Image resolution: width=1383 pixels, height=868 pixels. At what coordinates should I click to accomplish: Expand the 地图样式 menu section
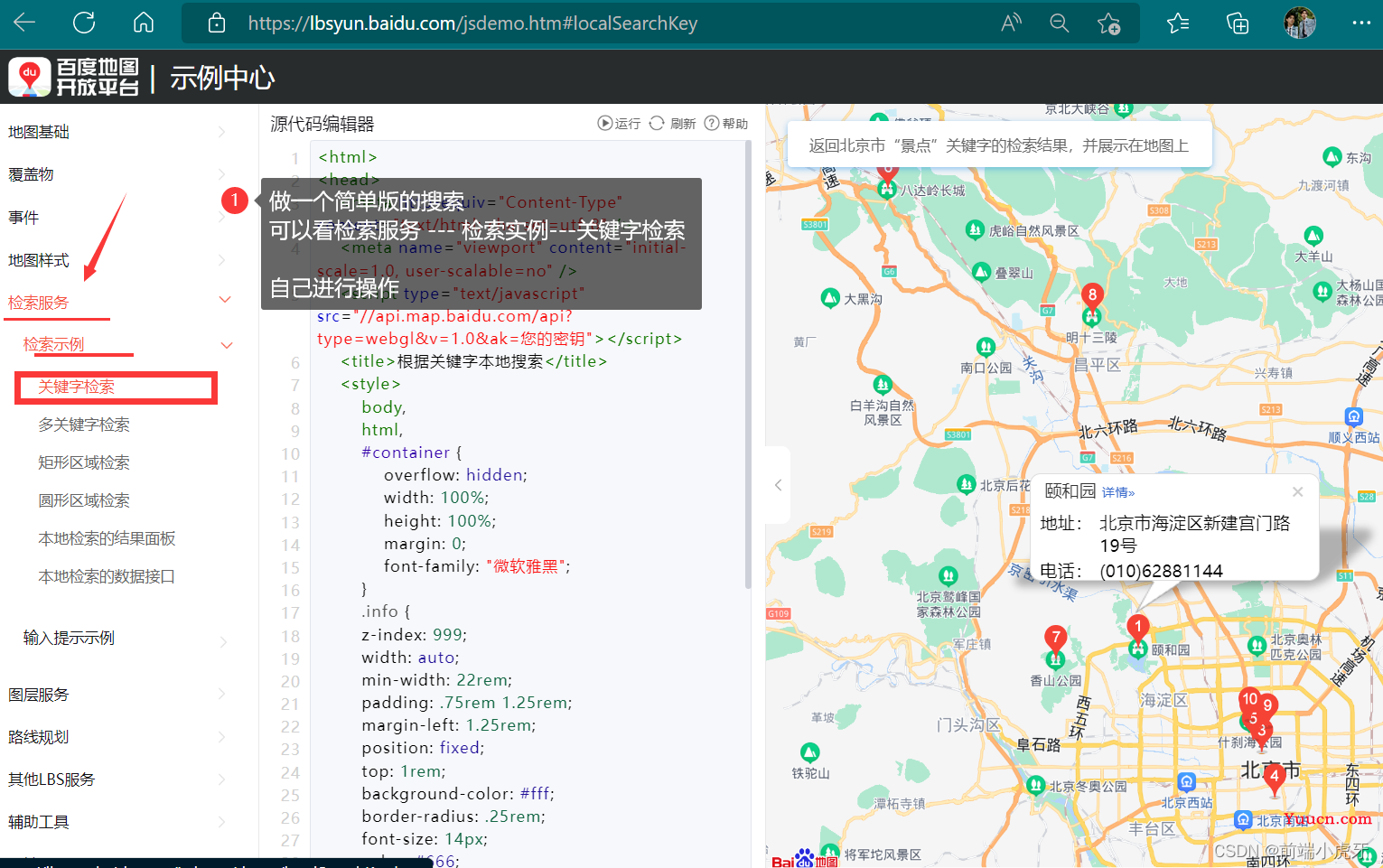116,260
